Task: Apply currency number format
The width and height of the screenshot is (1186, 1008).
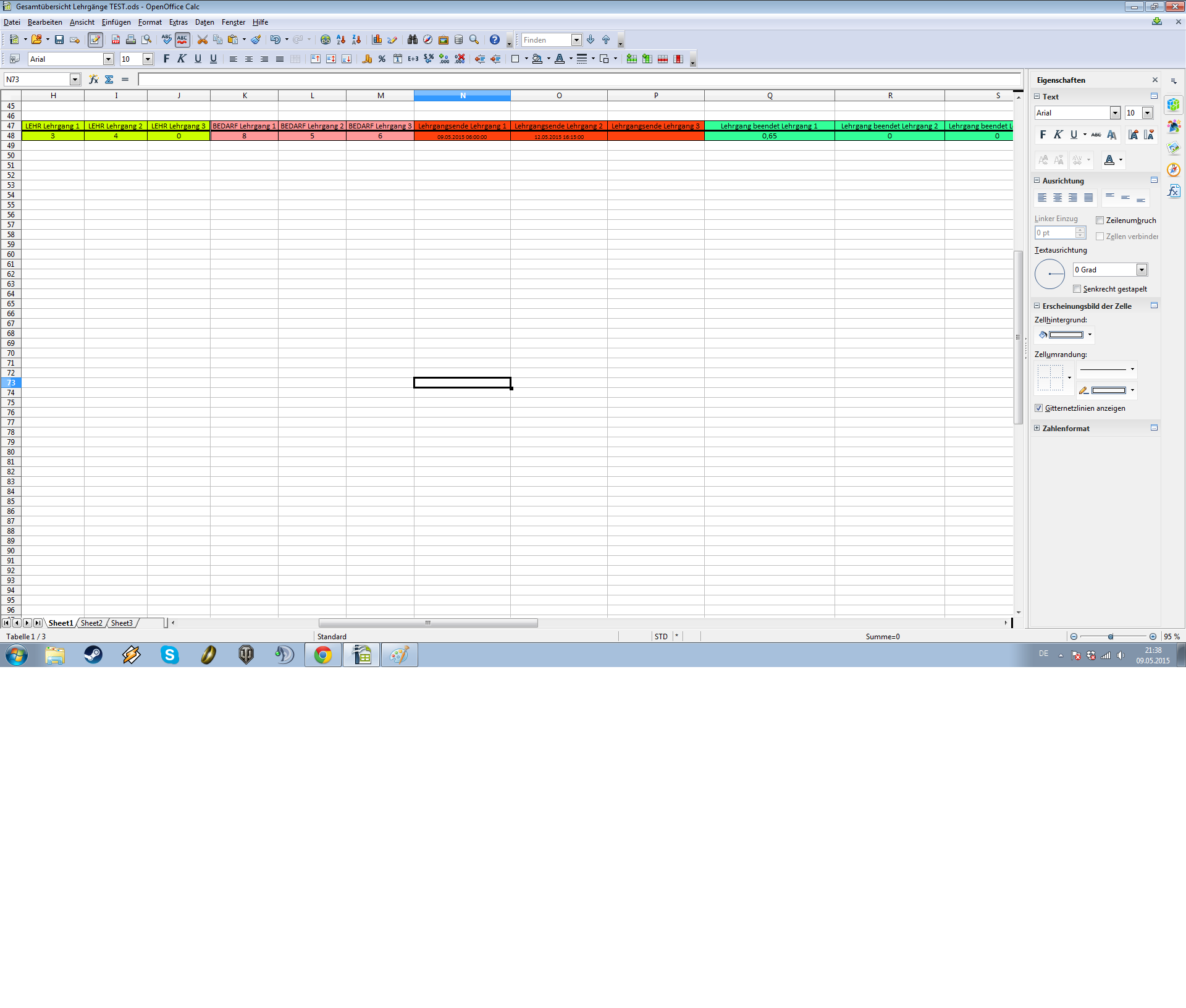Action: pyautogui.click(x=367, y=59)
